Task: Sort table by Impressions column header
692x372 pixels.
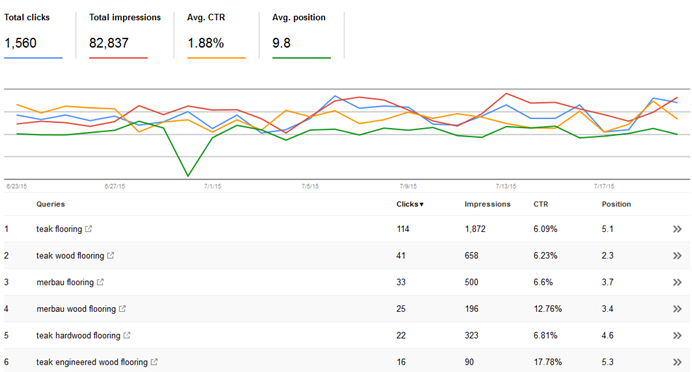Action: pos(487,204)
